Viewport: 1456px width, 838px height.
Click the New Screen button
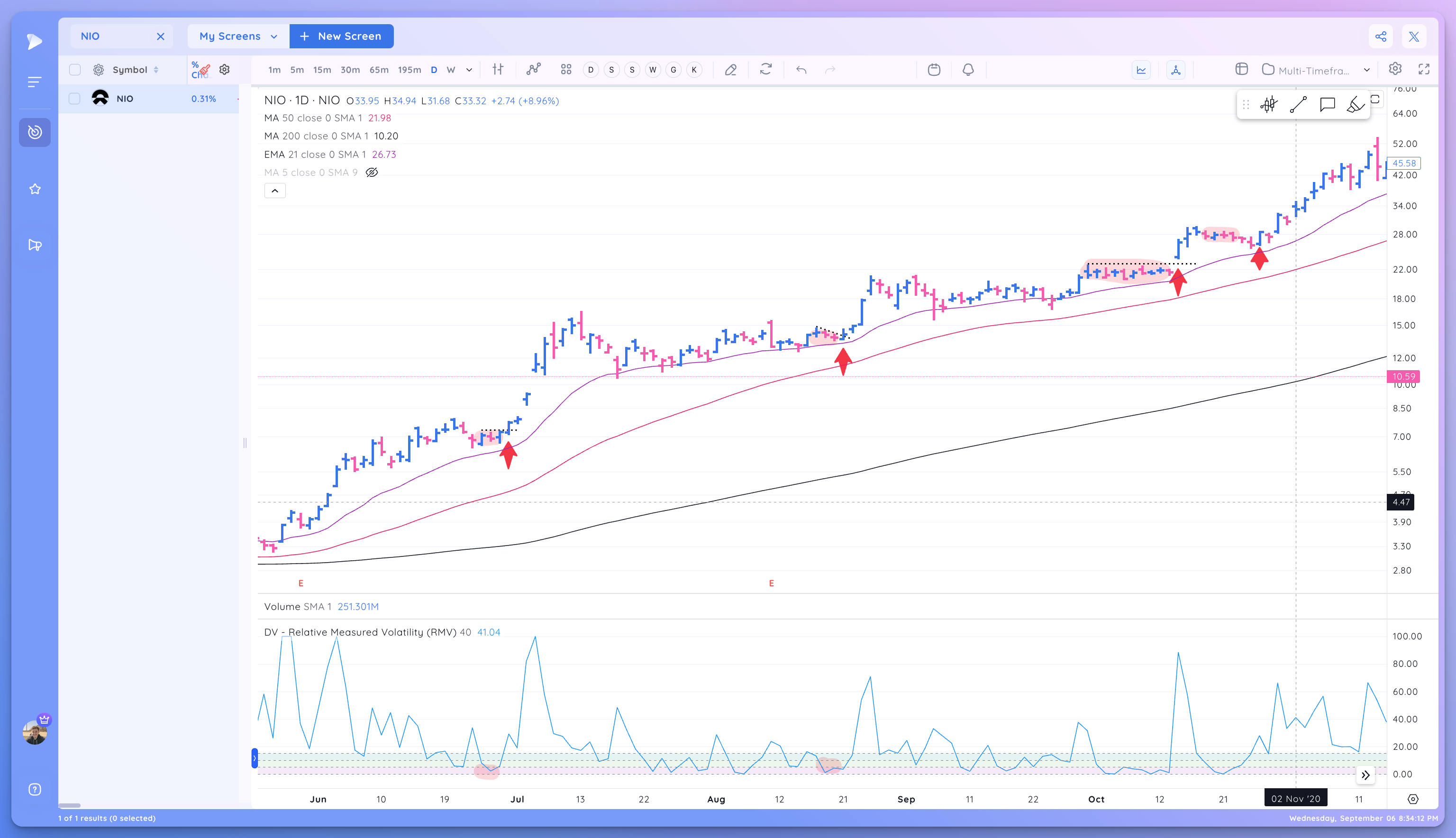coord(341,36)
